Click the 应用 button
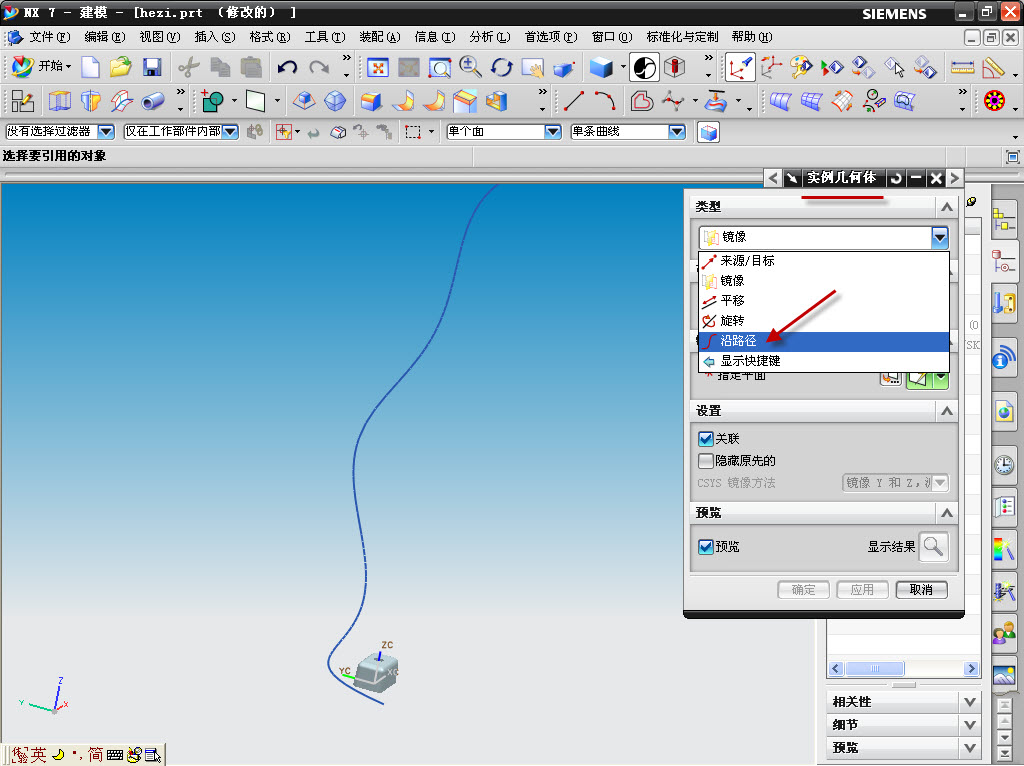The width and height of the screenshot is (1024, 766). click(862, 590)
